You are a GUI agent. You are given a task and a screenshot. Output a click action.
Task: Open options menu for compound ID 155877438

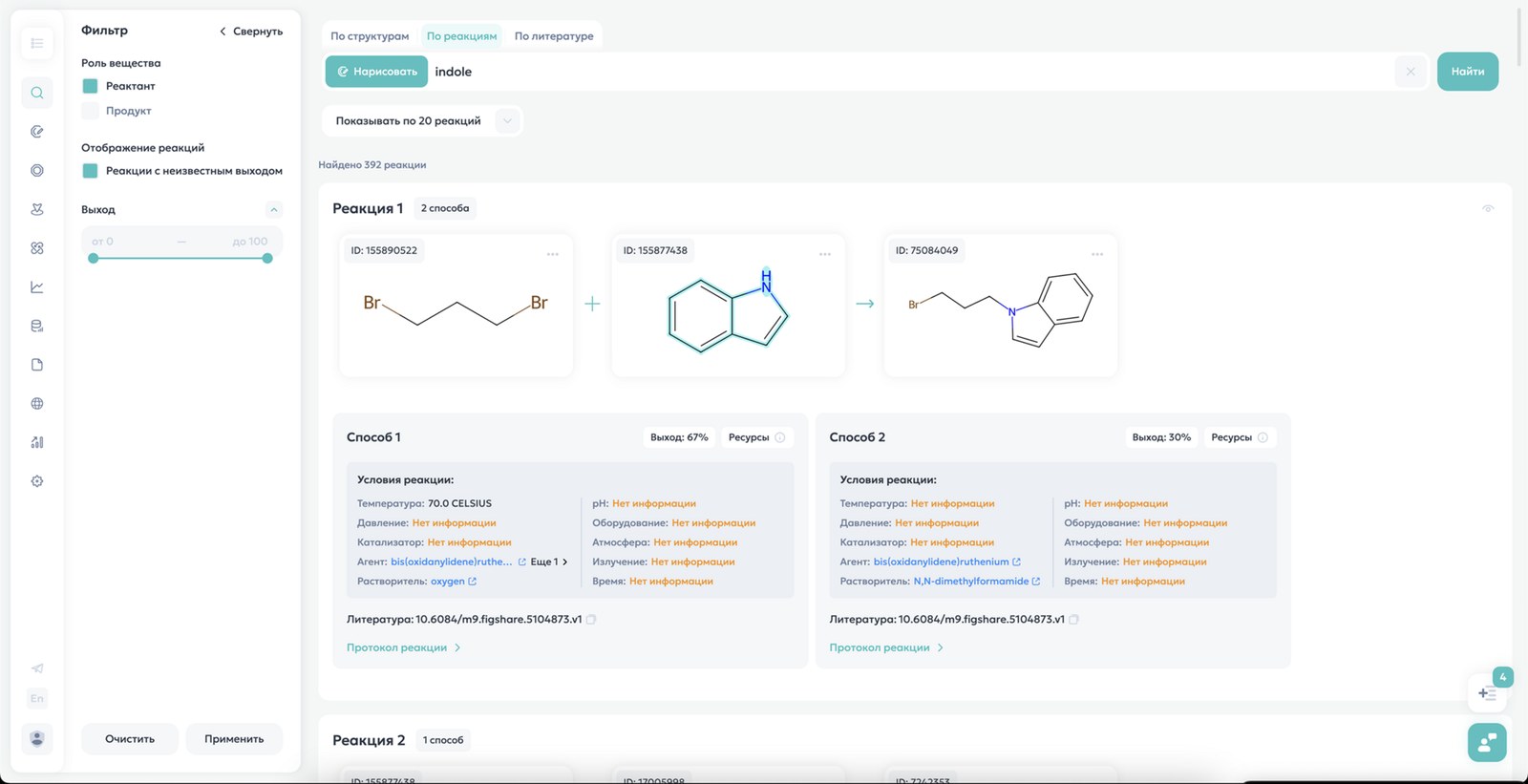point(825,254)
